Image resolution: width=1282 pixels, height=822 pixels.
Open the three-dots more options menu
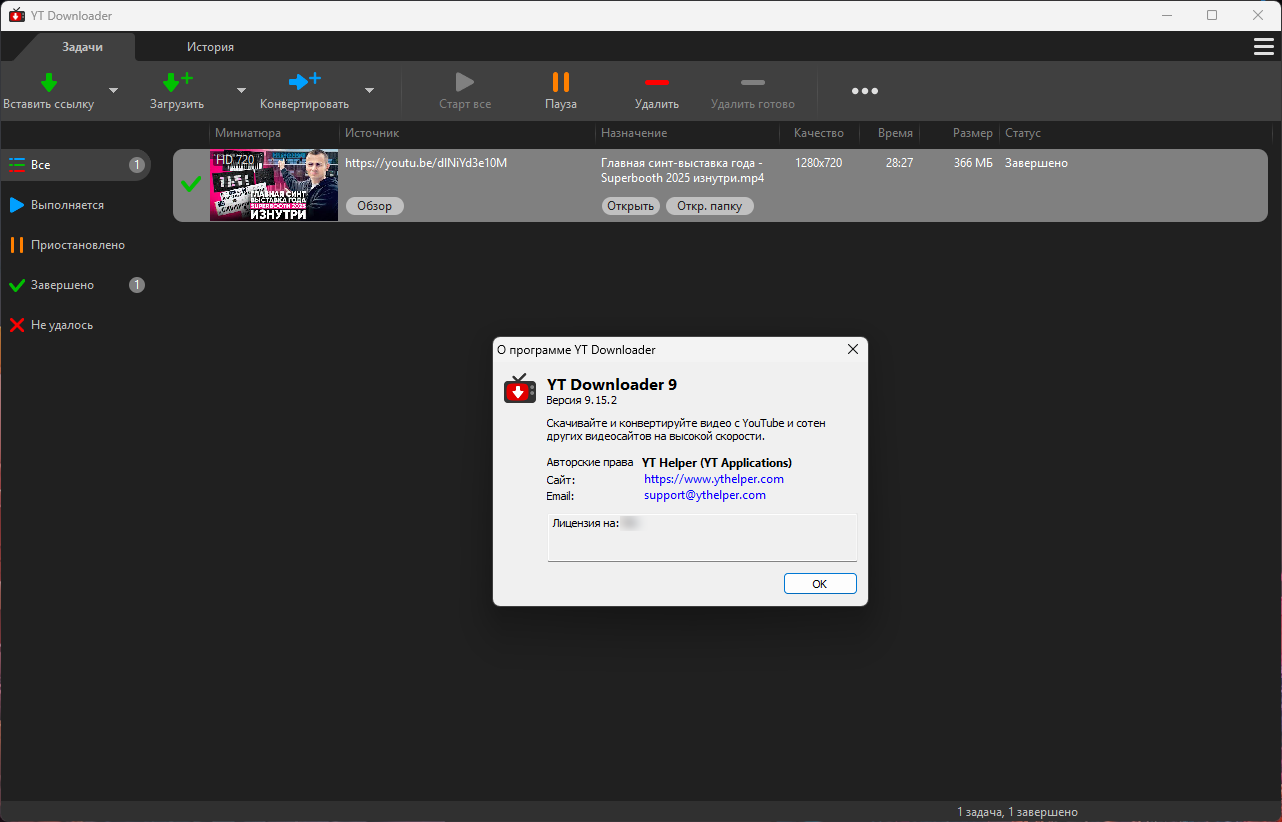(865, 91)
